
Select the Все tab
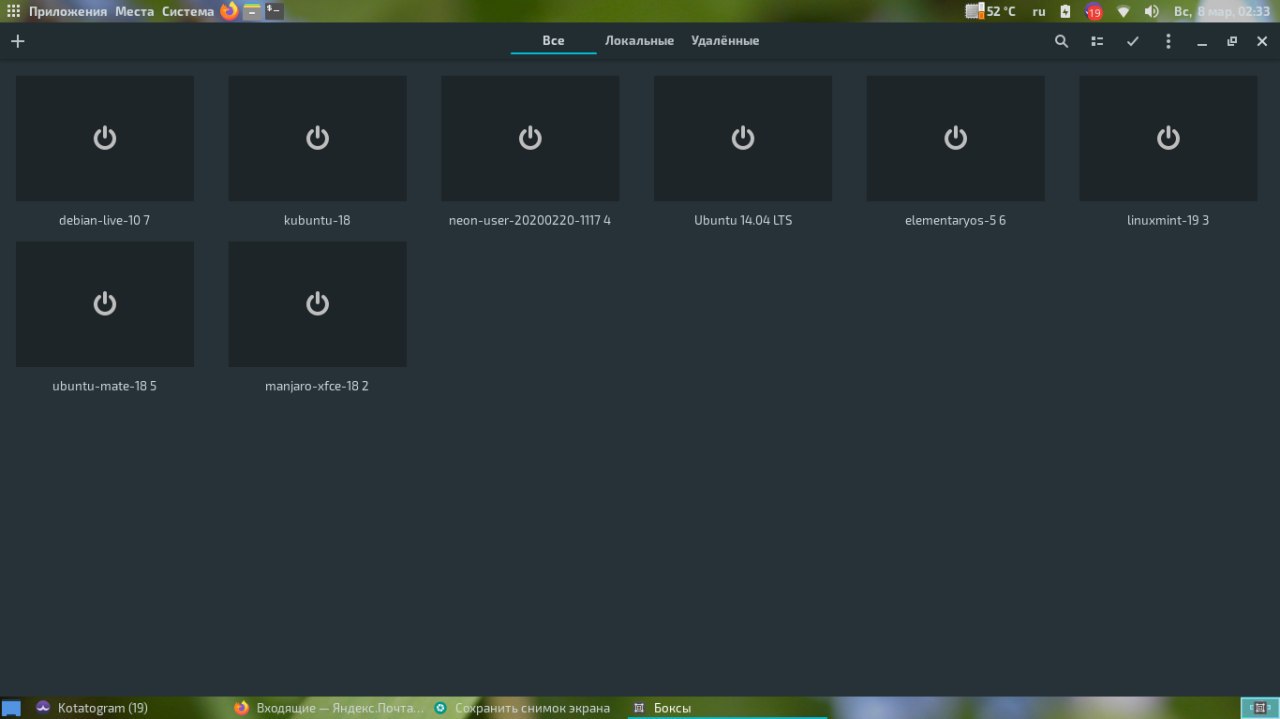[x=554, y=41]
